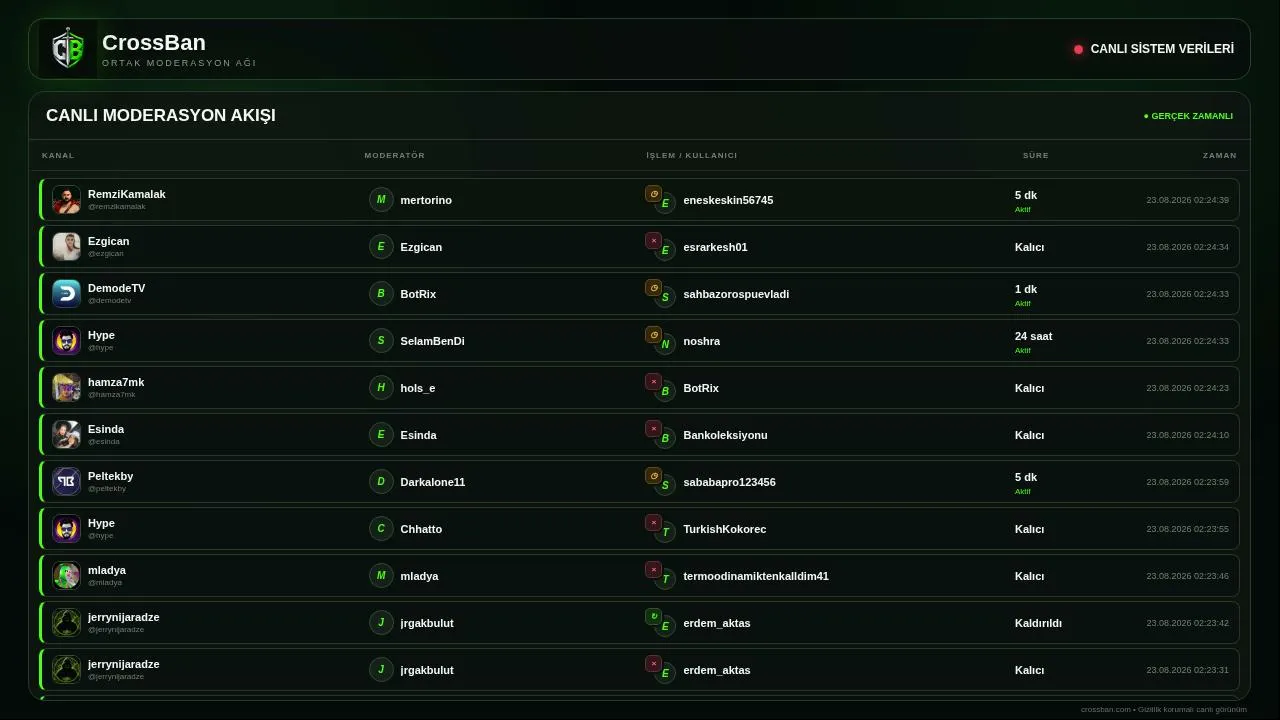Click the CrossBan shield logo
The image size is (1280, 720).
click(x=68, y=49)
